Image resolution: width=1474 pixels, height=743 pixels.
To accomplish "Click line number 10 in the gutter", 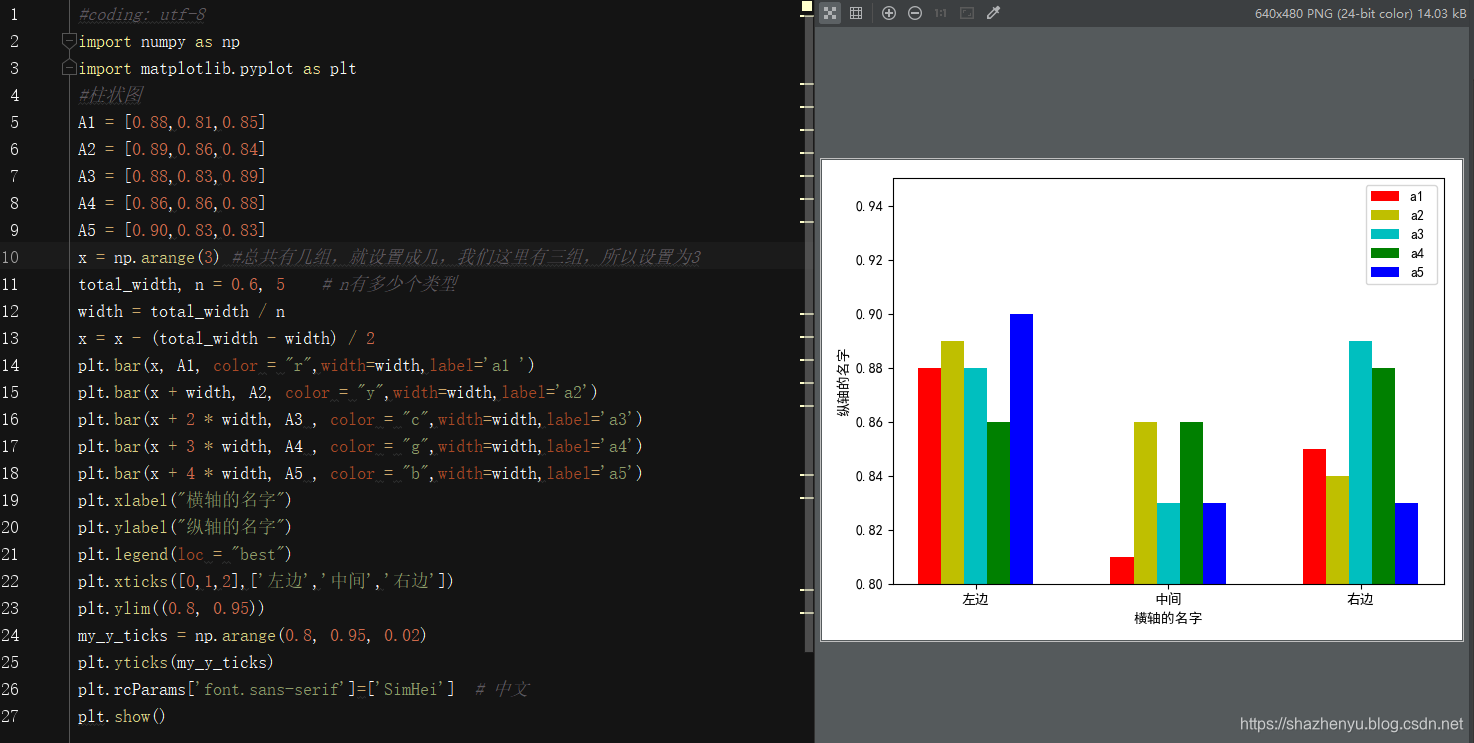I will pyautogui.click(x=11, y=257).
